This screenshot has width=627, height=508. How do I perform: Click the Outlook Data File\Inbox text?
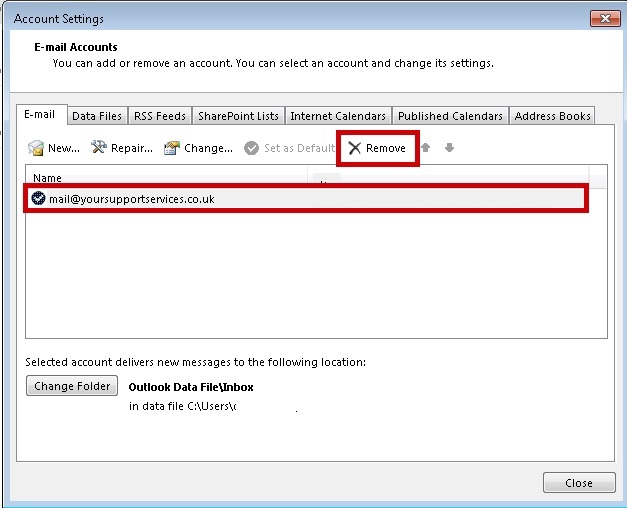191,387
